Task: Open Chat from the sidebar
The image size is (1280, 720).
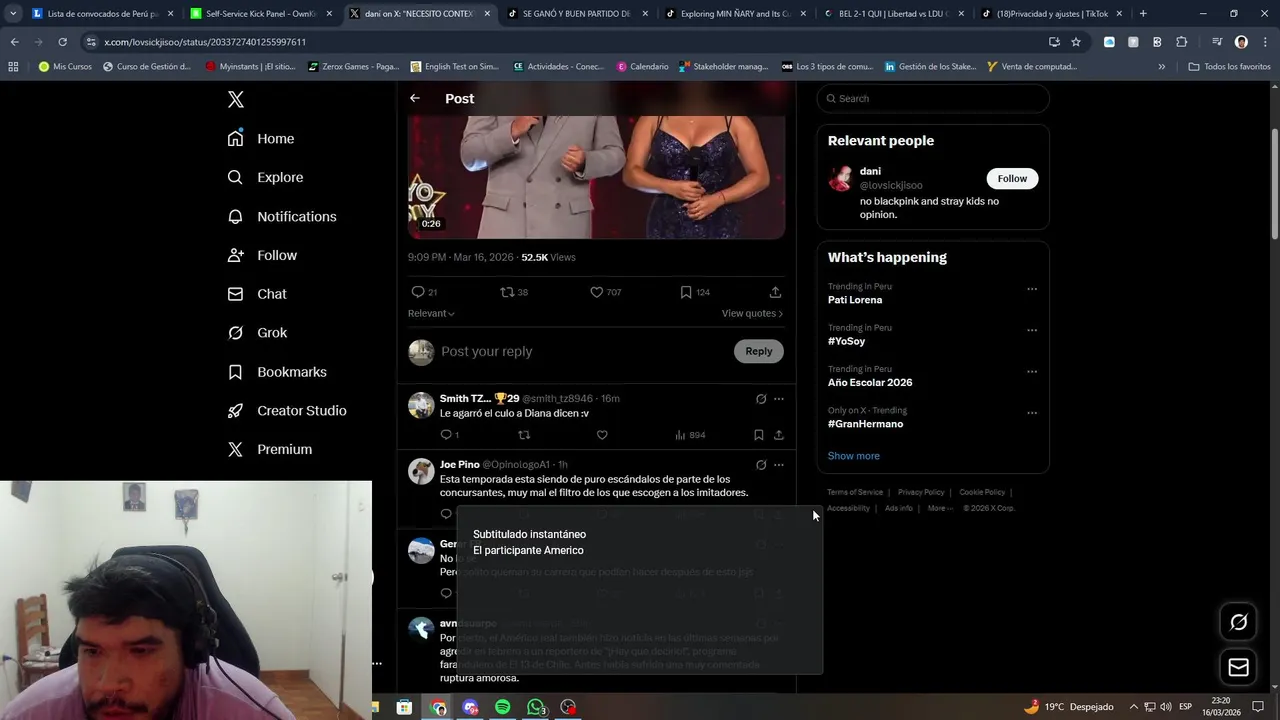Action: click(x=257, y=295)
